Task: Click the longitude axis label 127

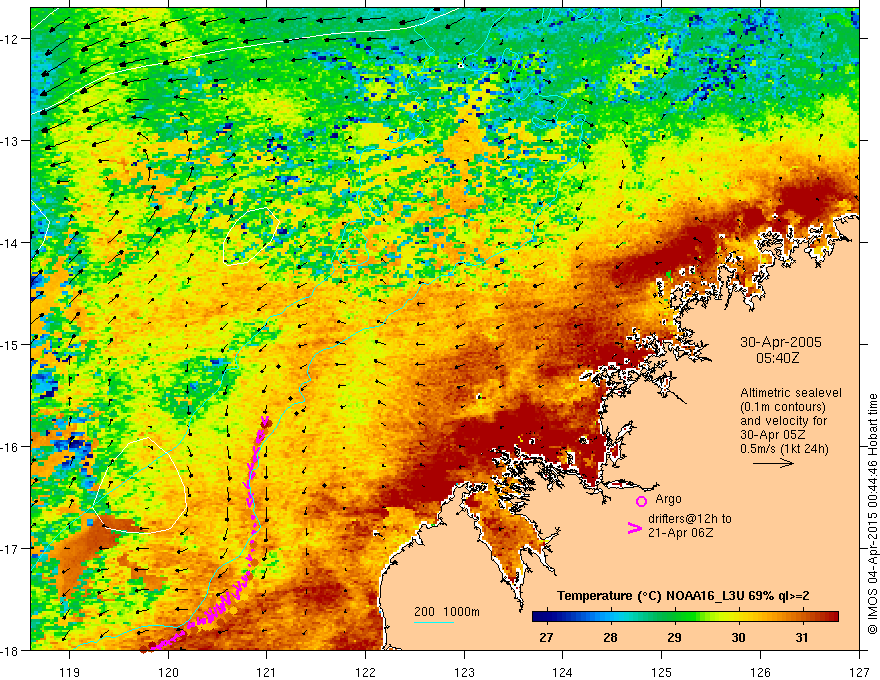Action: pos(859,672)
